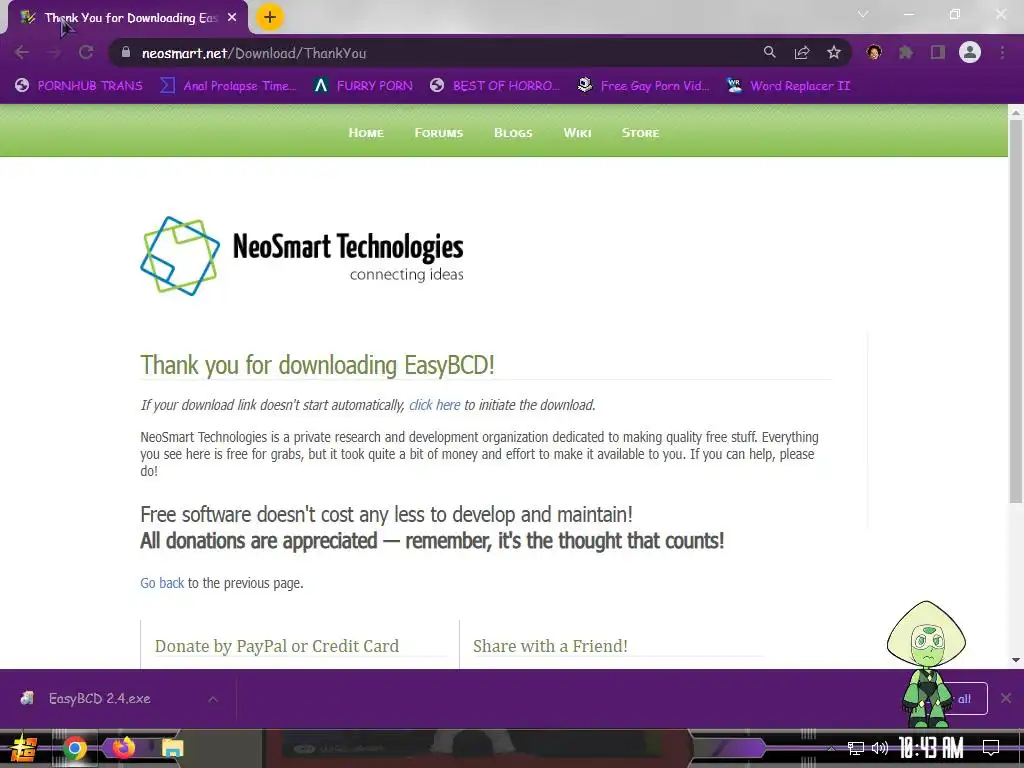The width and height of the screenshot is (1024, 768).
Task: Bookmark this page with the star icon
Action: click(x=834, y=53)
